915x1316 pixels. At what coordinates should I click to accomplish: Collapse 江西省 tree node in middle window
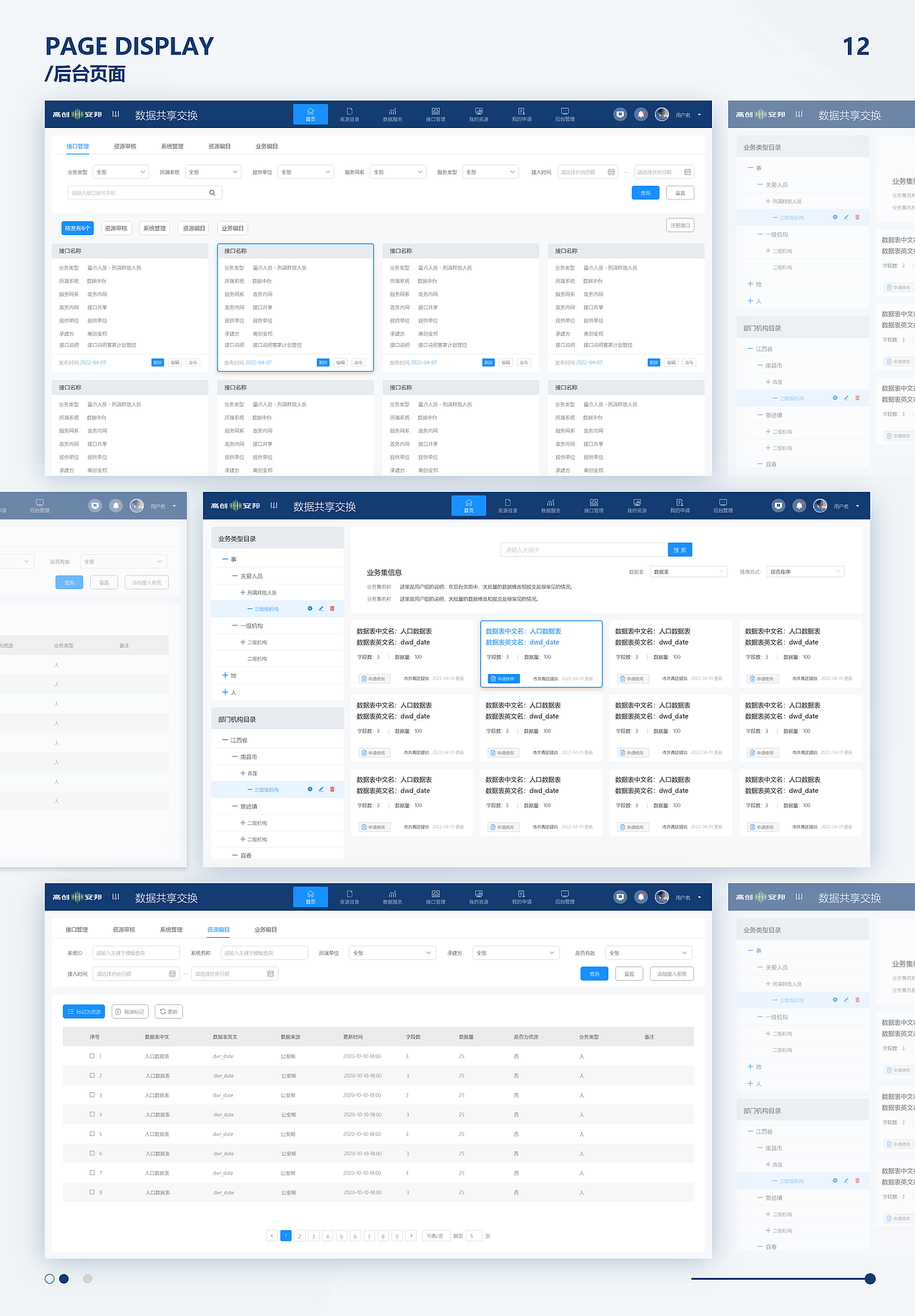click(x=225, y=740)
